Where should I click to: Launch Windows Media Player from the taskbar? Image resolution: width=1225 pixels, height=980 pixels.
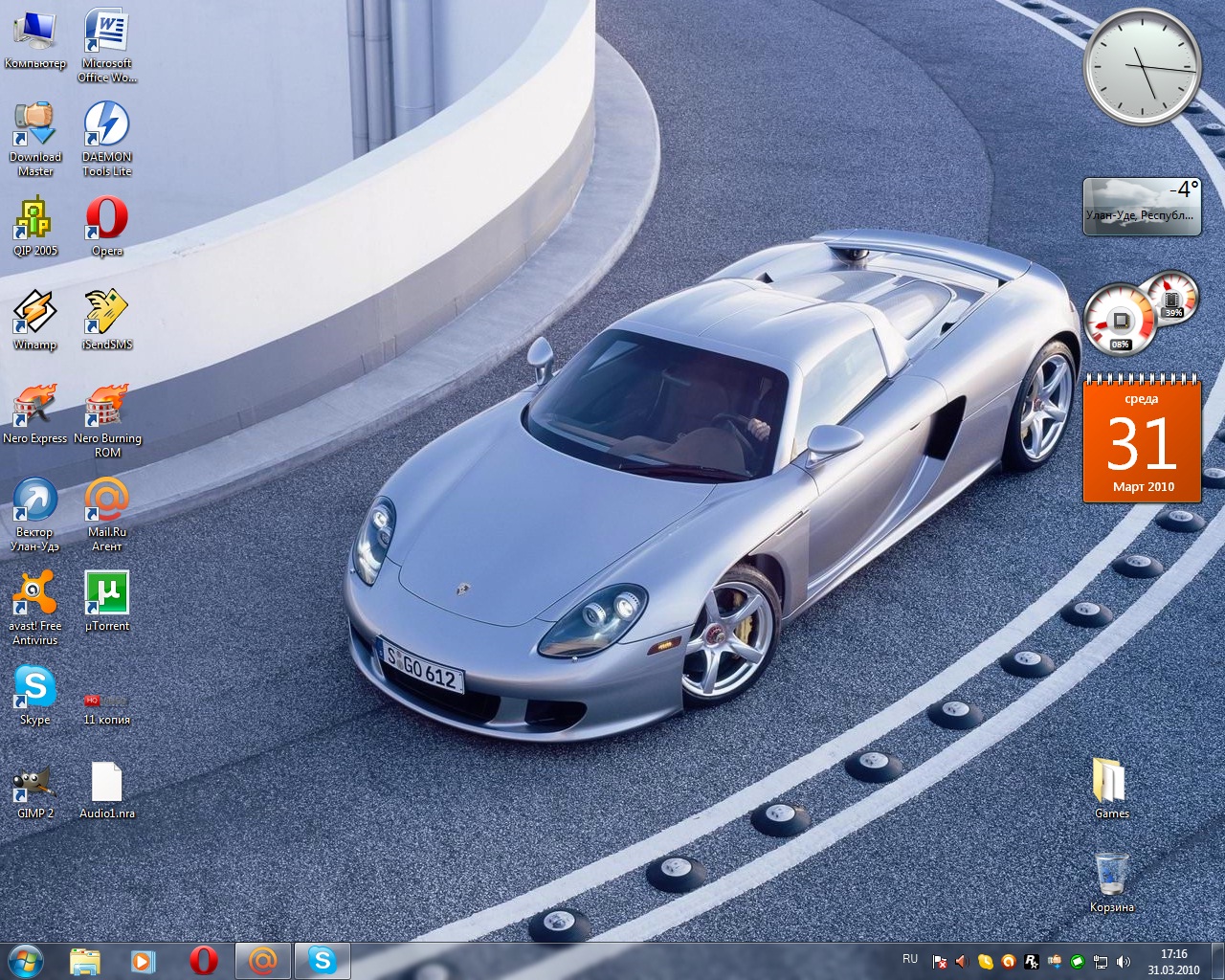point(143,960)
